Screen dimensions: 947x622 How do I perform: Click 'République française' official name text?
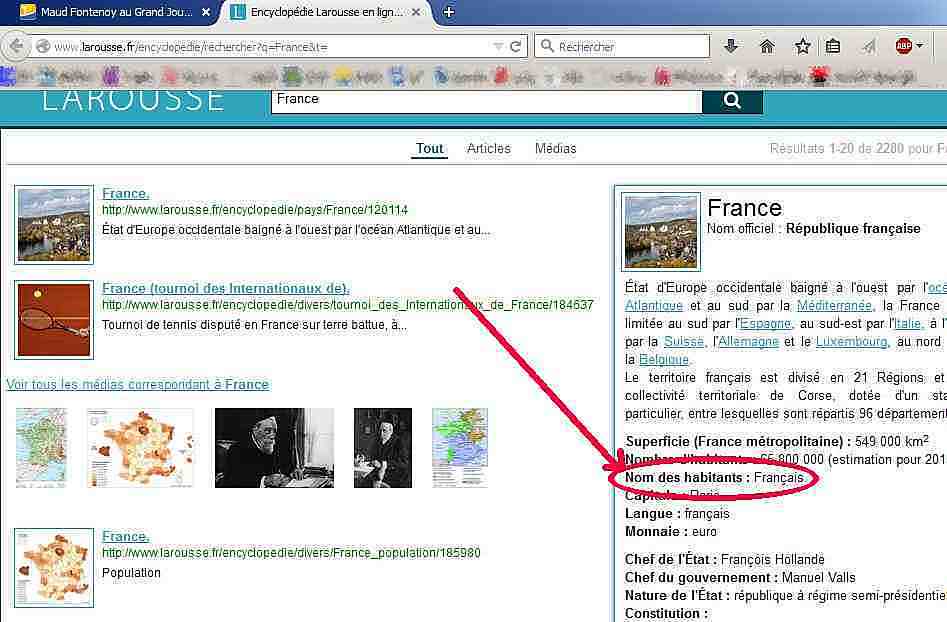(x=853, y=229)
